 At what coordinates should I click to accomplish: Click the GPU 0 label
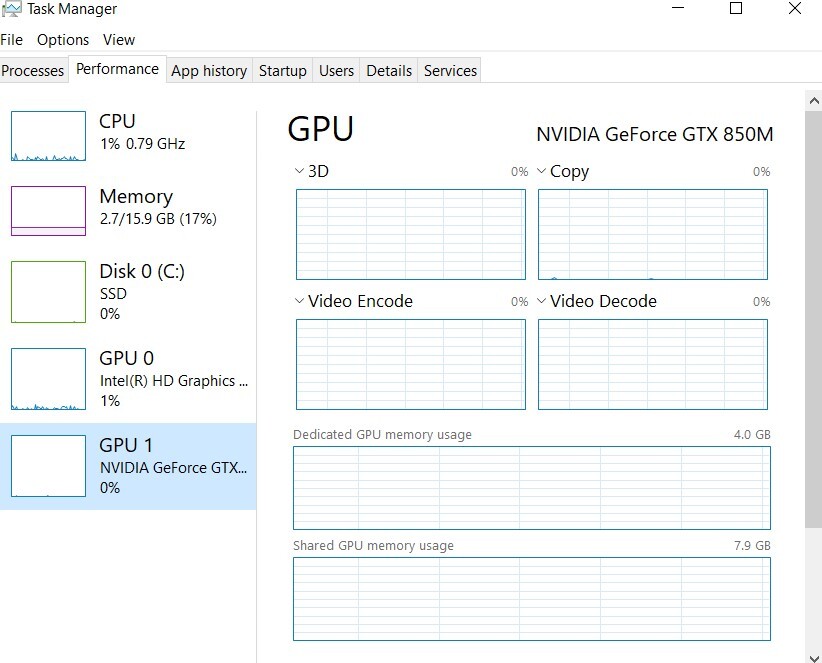pos(126,358)
